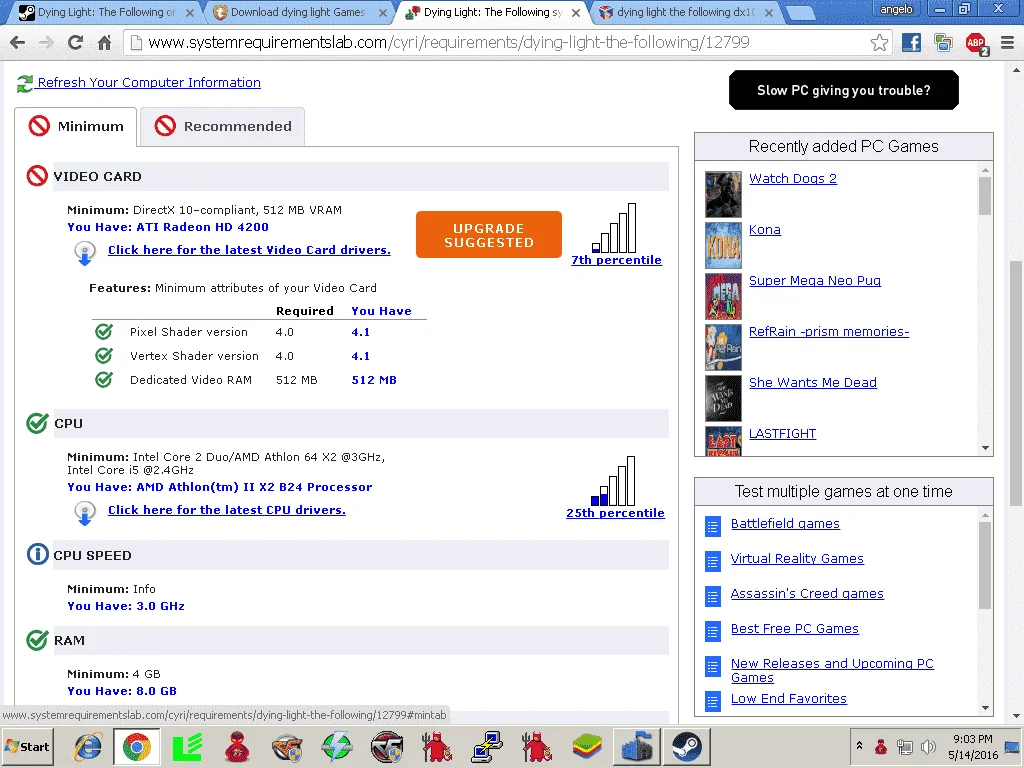Click the Battlefield games list icon
1024x768 pixels.
coord(713,526)
